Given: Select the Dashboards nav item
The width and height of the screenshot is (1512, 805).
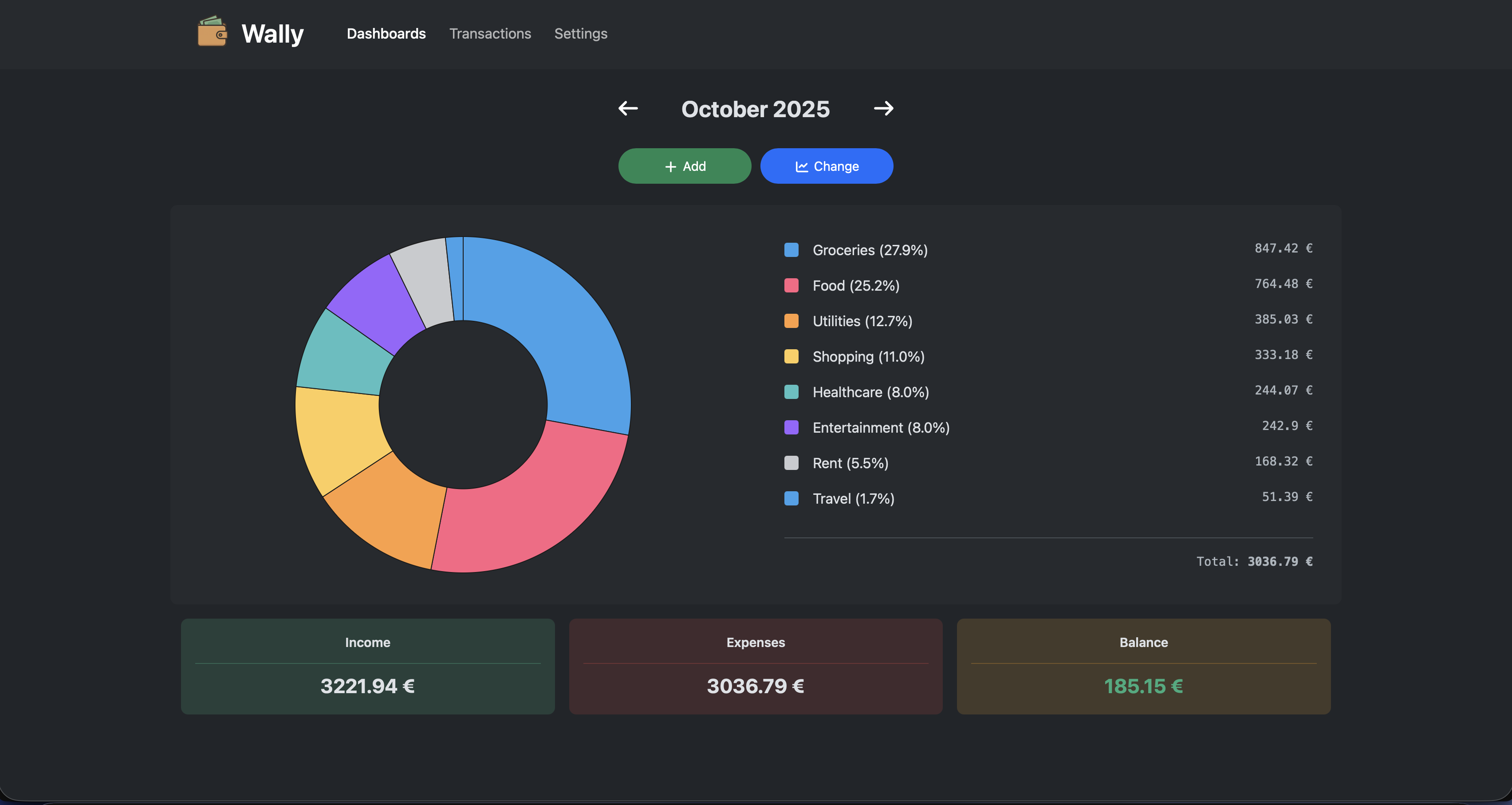Looking at the screenshot, I should point(386,33).
